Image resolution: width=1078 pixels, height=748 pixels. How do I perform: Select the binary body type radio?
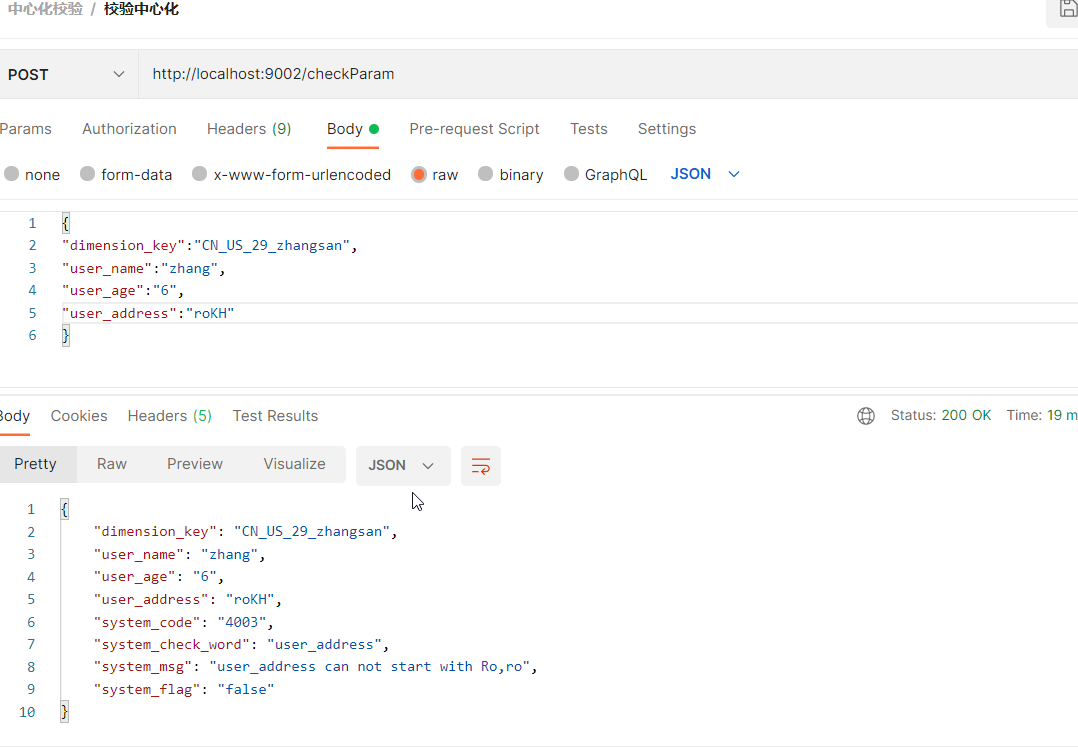coord(485,174)
